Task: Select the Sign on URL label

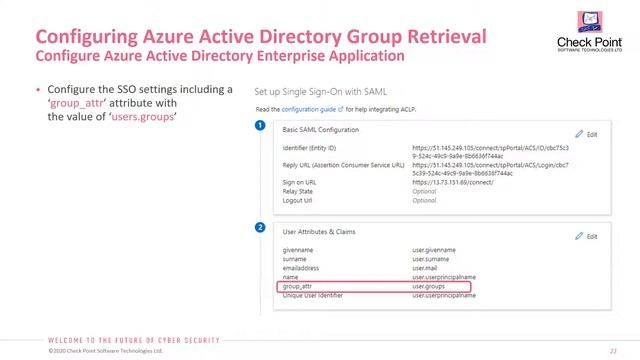Action: 299,182
